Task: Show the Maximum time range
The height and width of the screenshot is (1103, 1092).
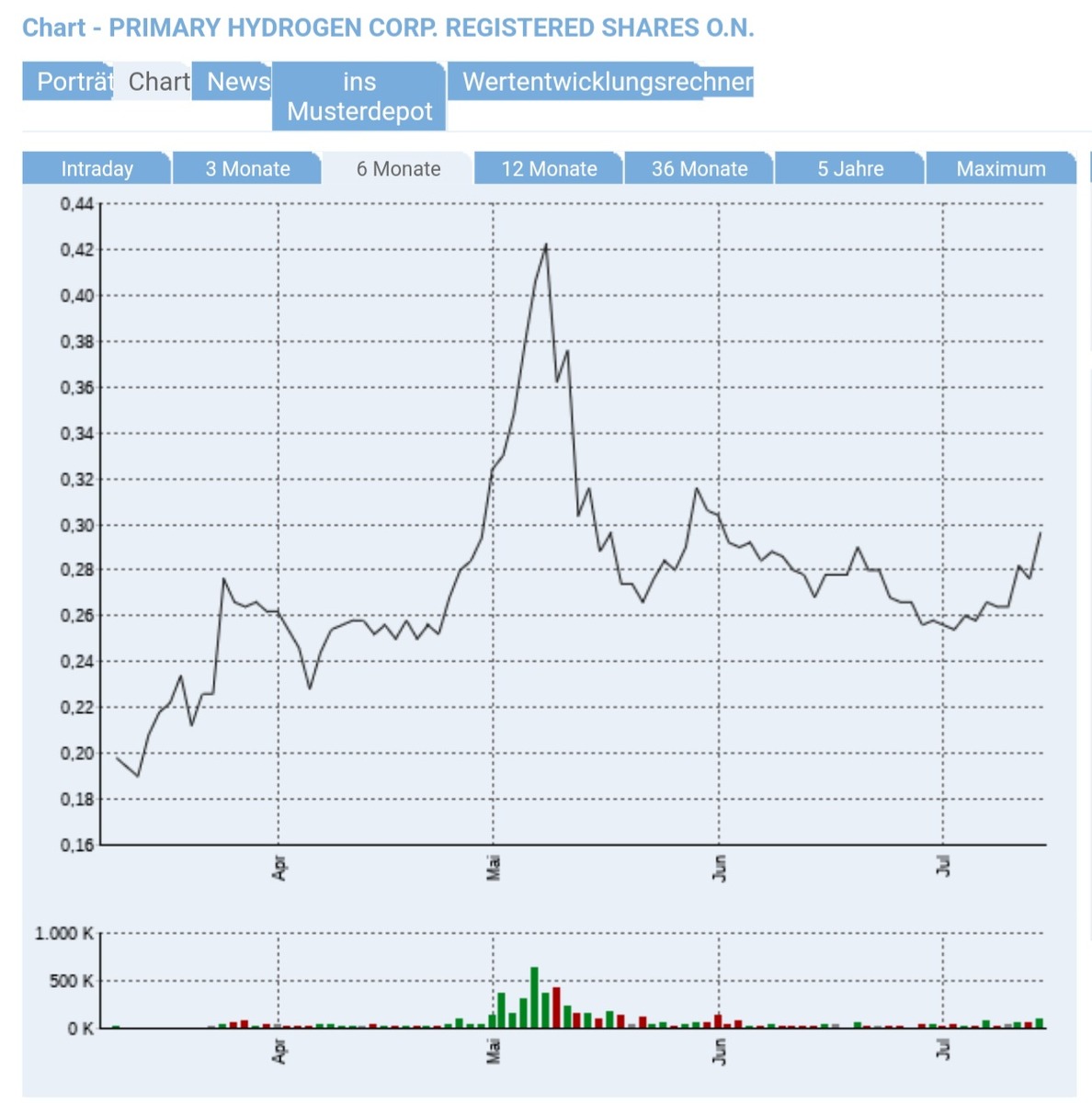Action: [1000, 169]
